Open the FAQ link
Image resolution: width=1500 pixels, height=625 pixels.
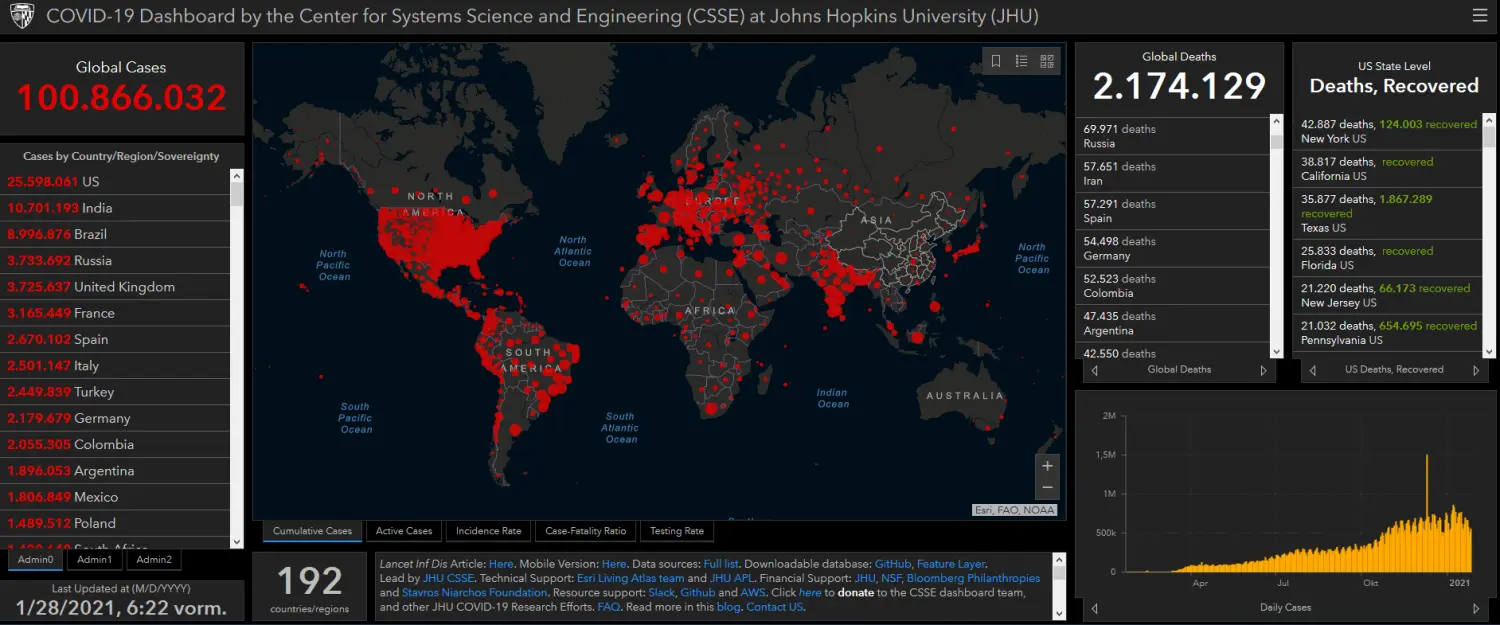coord(609,607)
